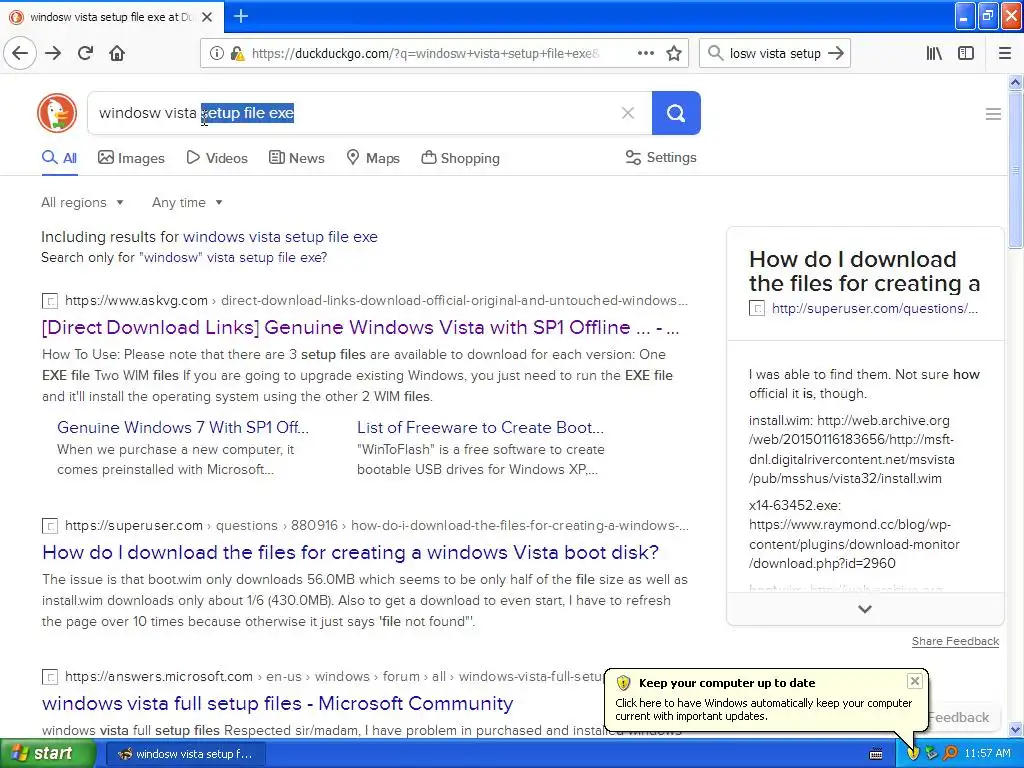Image resolution: width=1024 pixels, height=768 pixels.
Task: Click the orange magnifier tray icon
Action: click(x=950, y=753)
